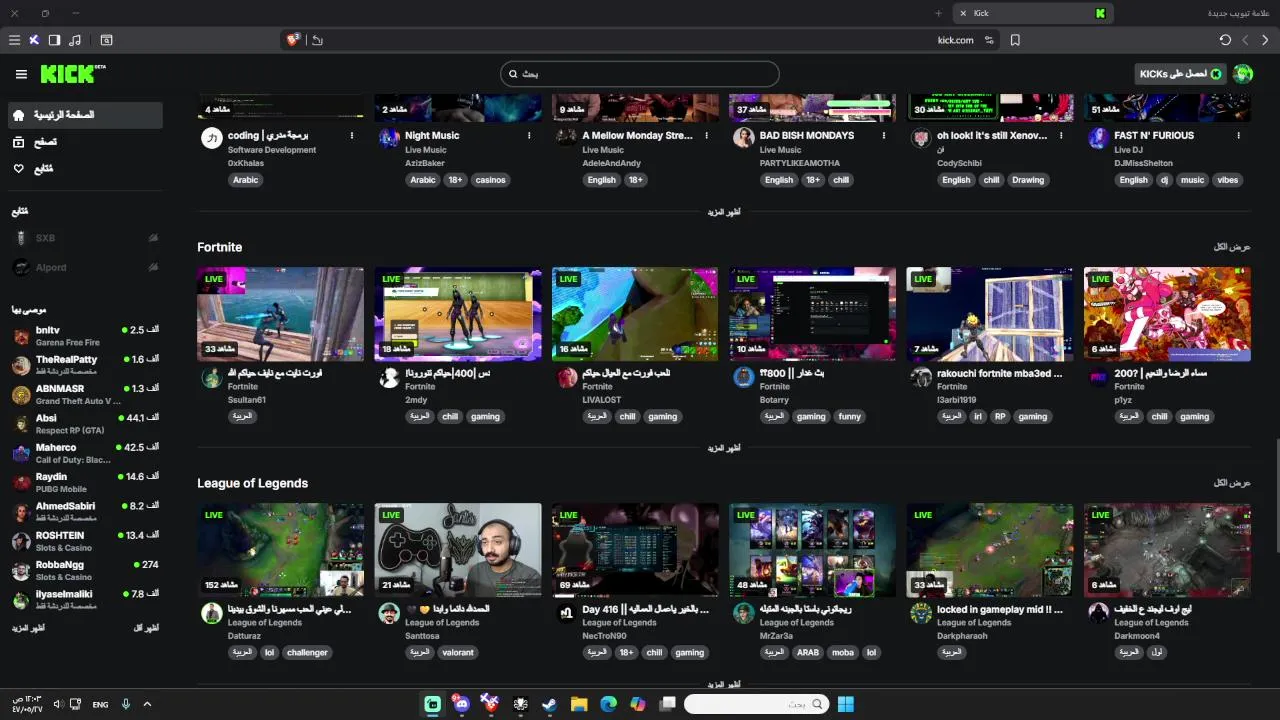Image resolution: width=1280 pixels, height=720 pixels.
Task: Open the site settings icon beside kick.com
Action: click(x=989, y=40)
